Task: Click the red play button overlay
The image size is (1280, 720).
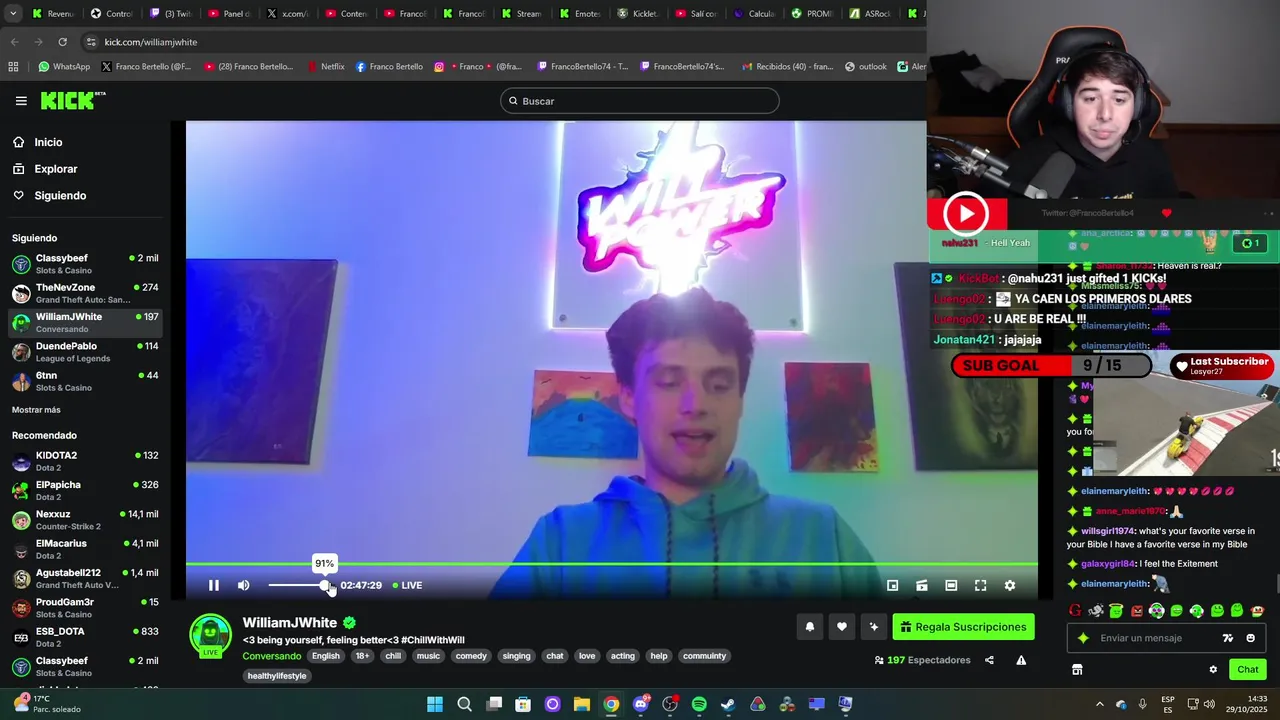Action: [x=966, y=213]
